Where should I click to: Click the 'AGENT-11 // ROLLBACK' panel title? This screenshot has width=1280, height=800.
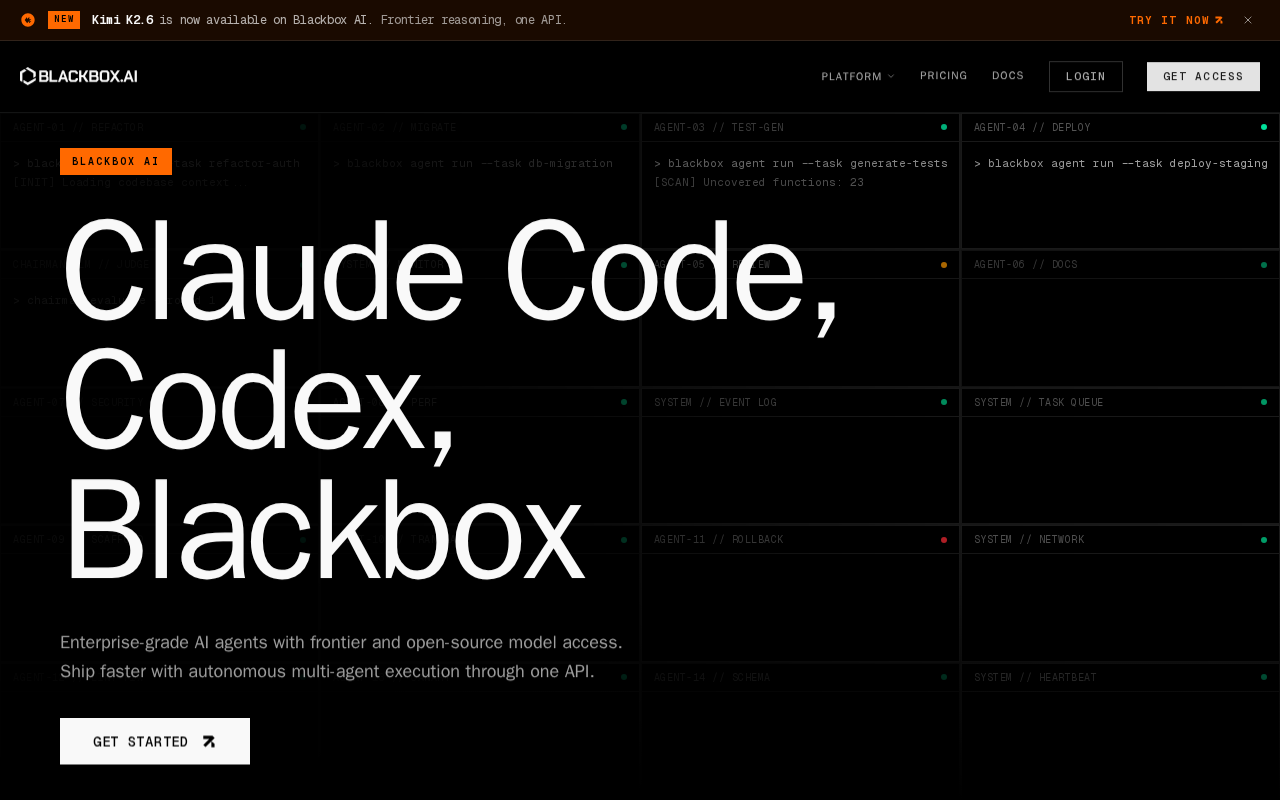tap(719, 540)
